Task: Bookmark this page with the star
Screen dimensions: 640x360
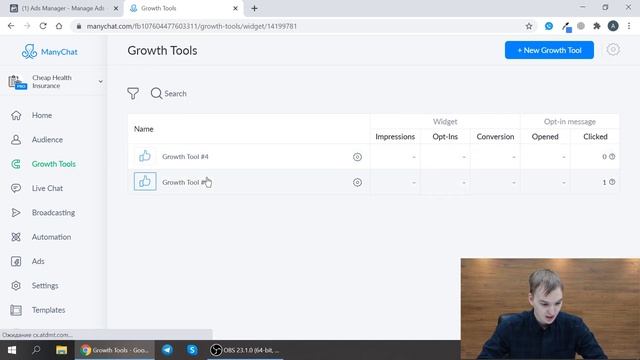Action: [529, 26]
